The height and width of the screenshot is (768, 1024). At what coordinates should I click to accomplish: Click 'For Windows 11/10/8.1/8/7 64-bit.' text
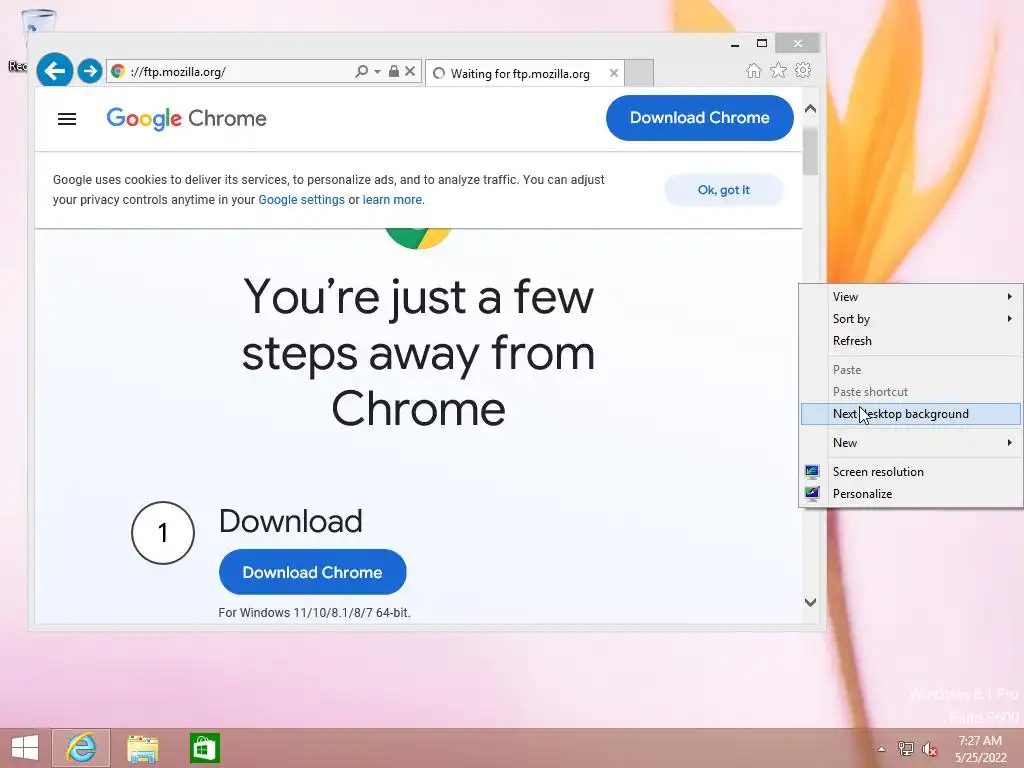[x=314, y=613]
